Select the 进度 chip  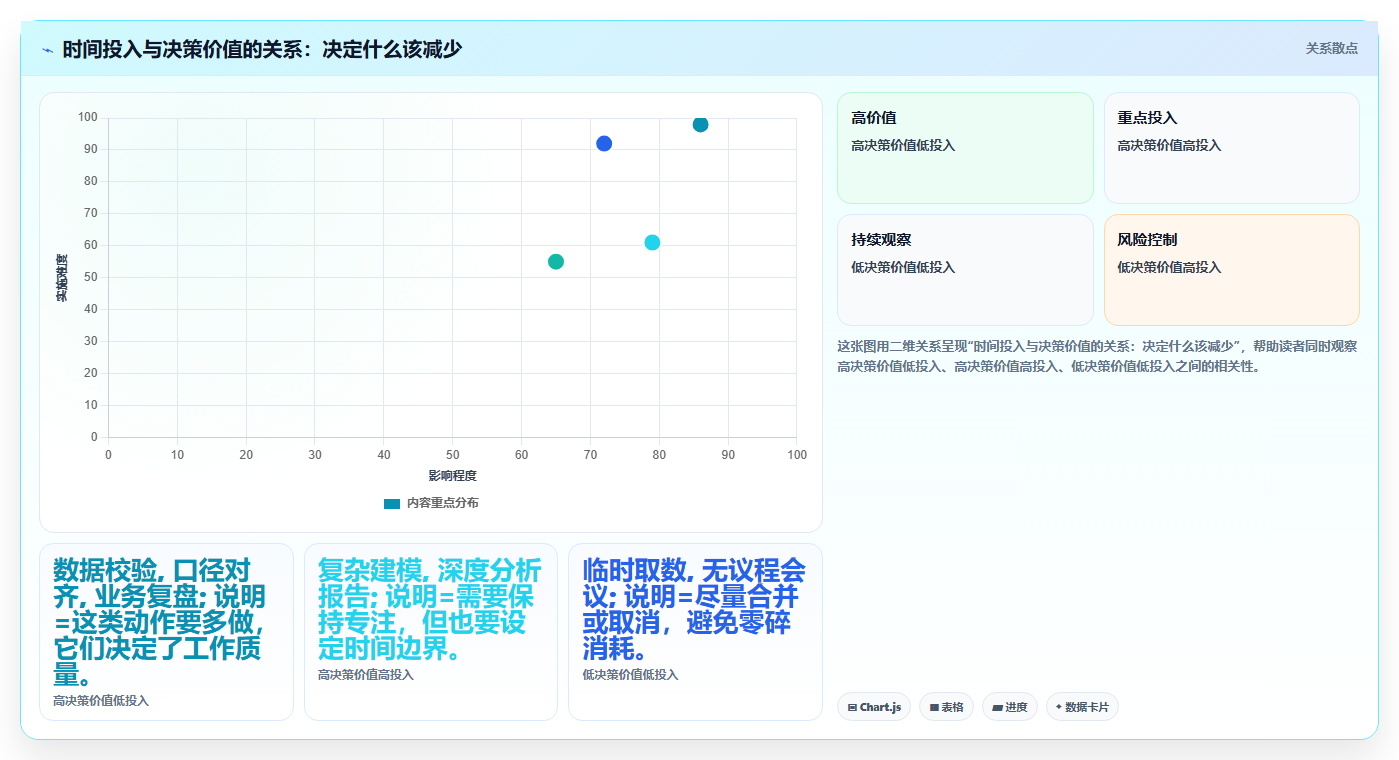click(1010, 707)
